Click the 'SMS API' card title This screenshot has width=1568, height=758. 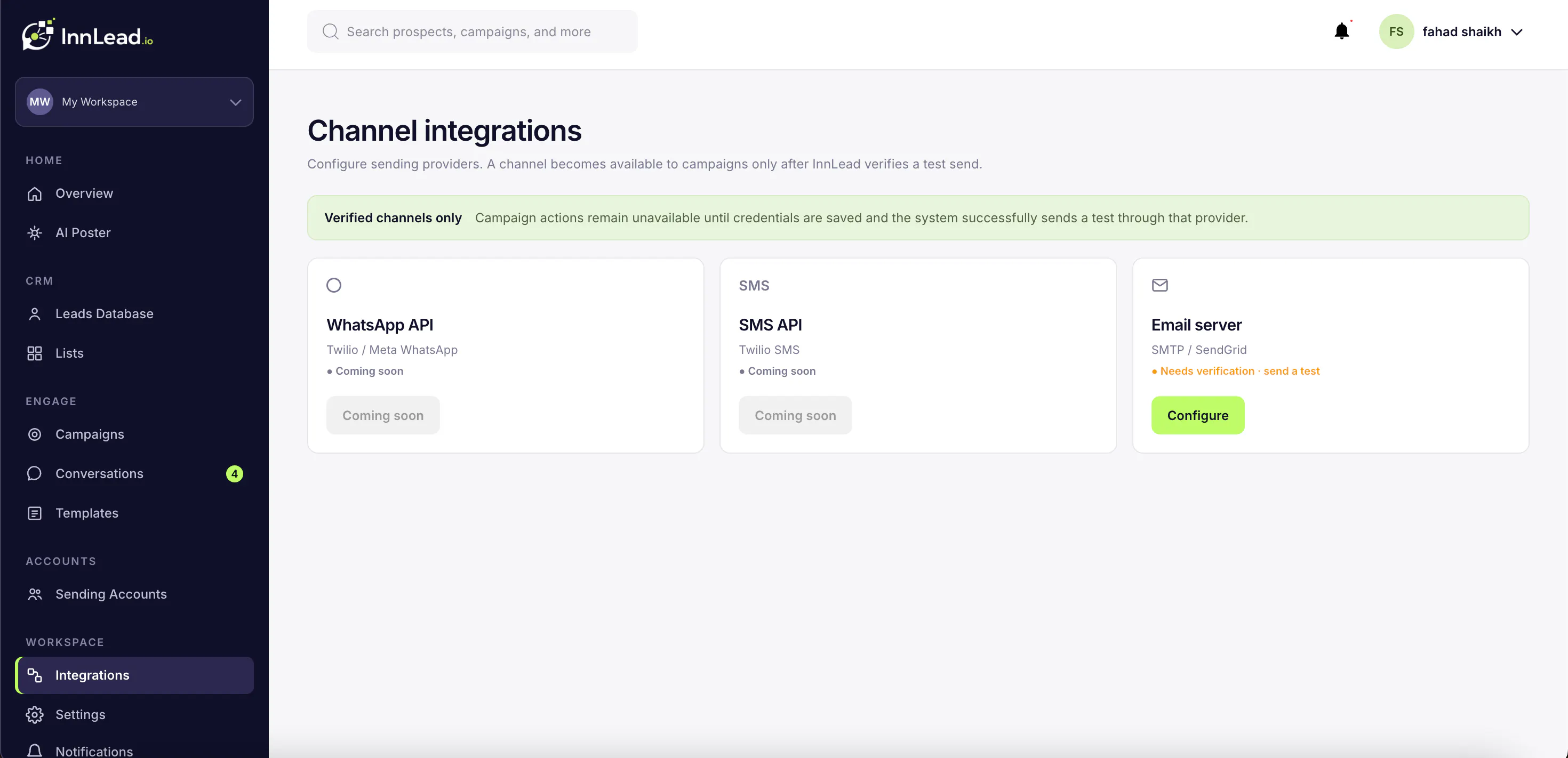[770, 325]
